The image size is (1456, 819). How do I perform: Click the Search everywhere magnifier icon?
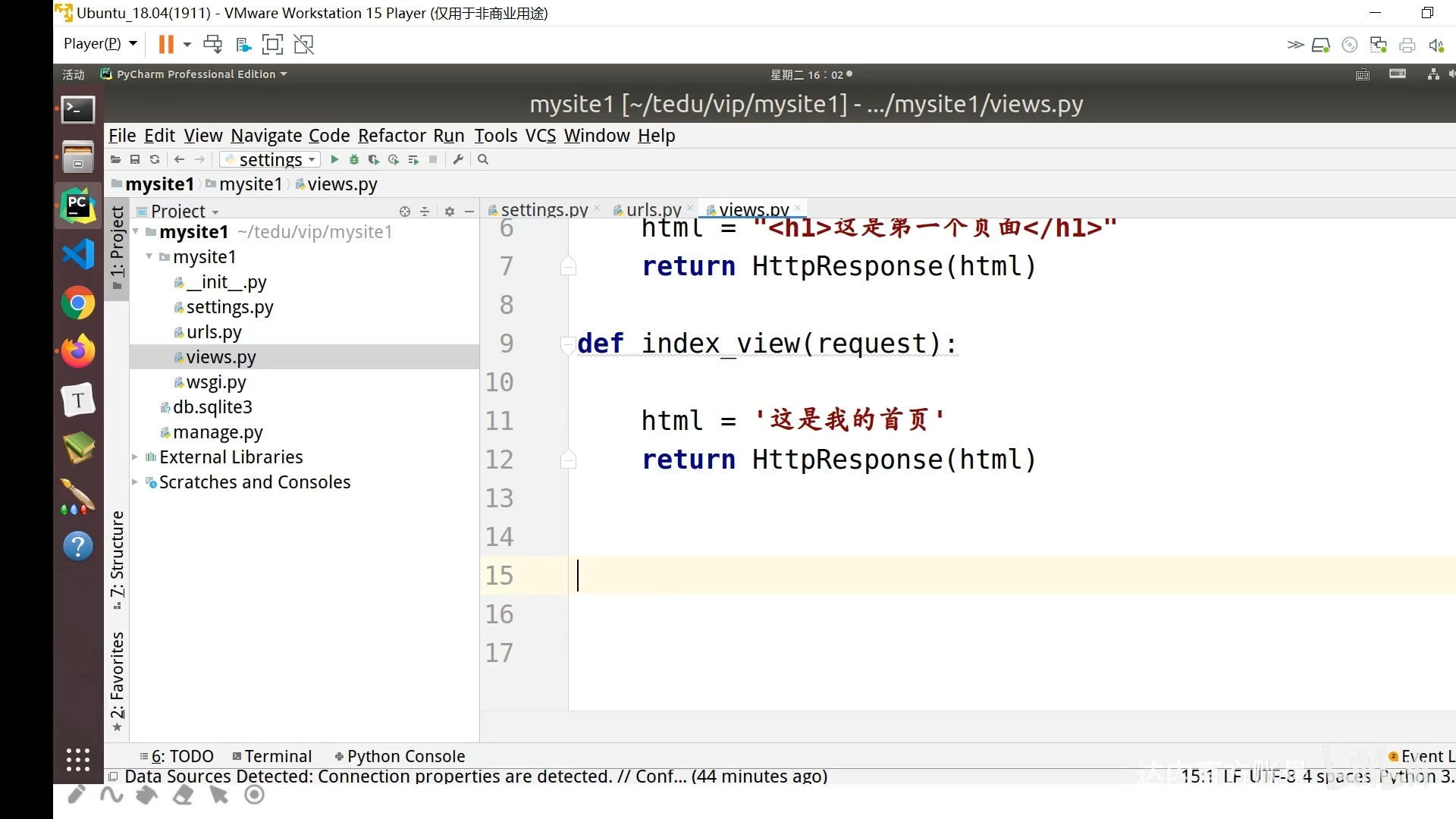[x=483, y=160]
